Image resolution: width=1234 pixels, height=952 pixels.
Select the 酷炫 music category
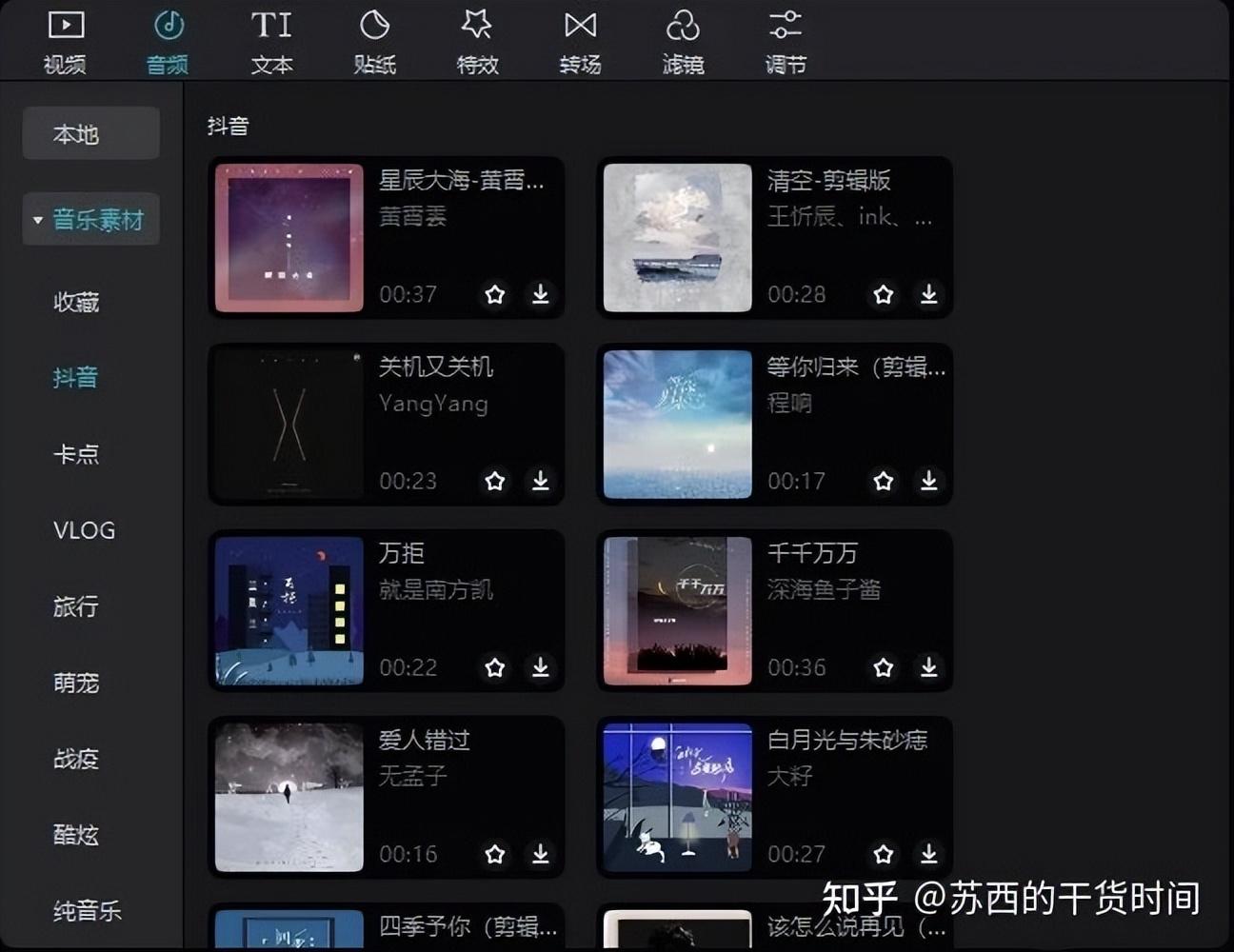[76, 835]
